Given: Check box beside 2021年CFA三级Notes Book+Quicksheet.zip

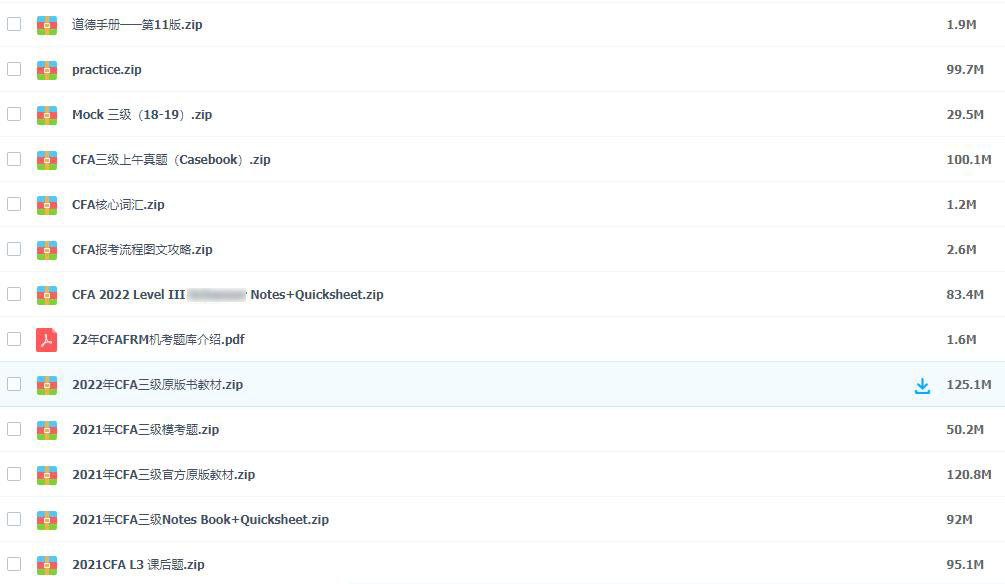Looking at the screenshot, I should (x=14, y=519).
